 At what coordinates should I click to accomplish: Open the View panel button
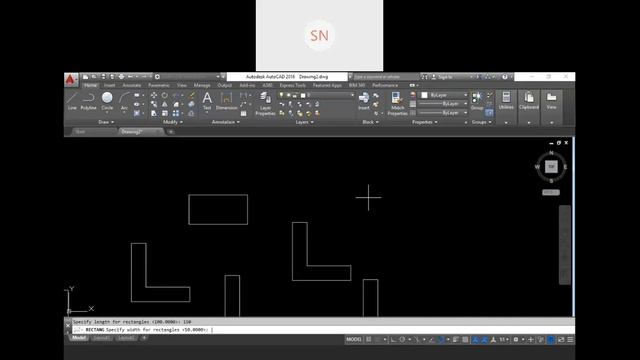[x=551, y=101]
